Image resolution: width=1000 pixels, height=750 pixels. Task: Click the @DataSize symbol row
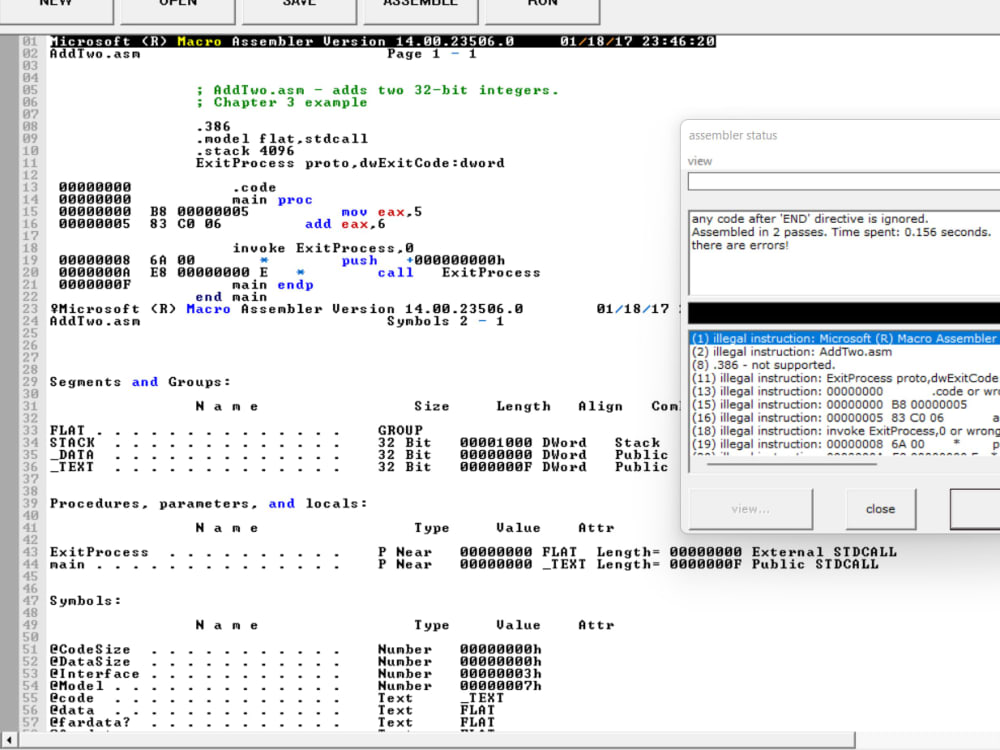296,661
